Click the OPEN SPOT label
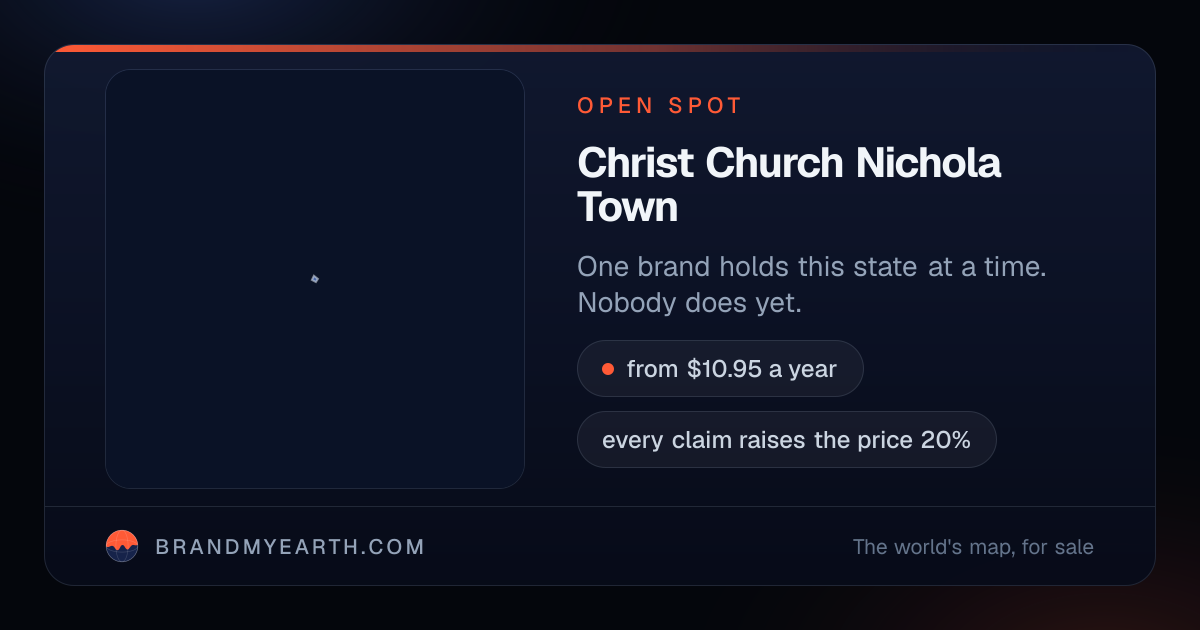Image resolution: width=1200 pixels, height=630 pixels. click(x=660, y=106)
